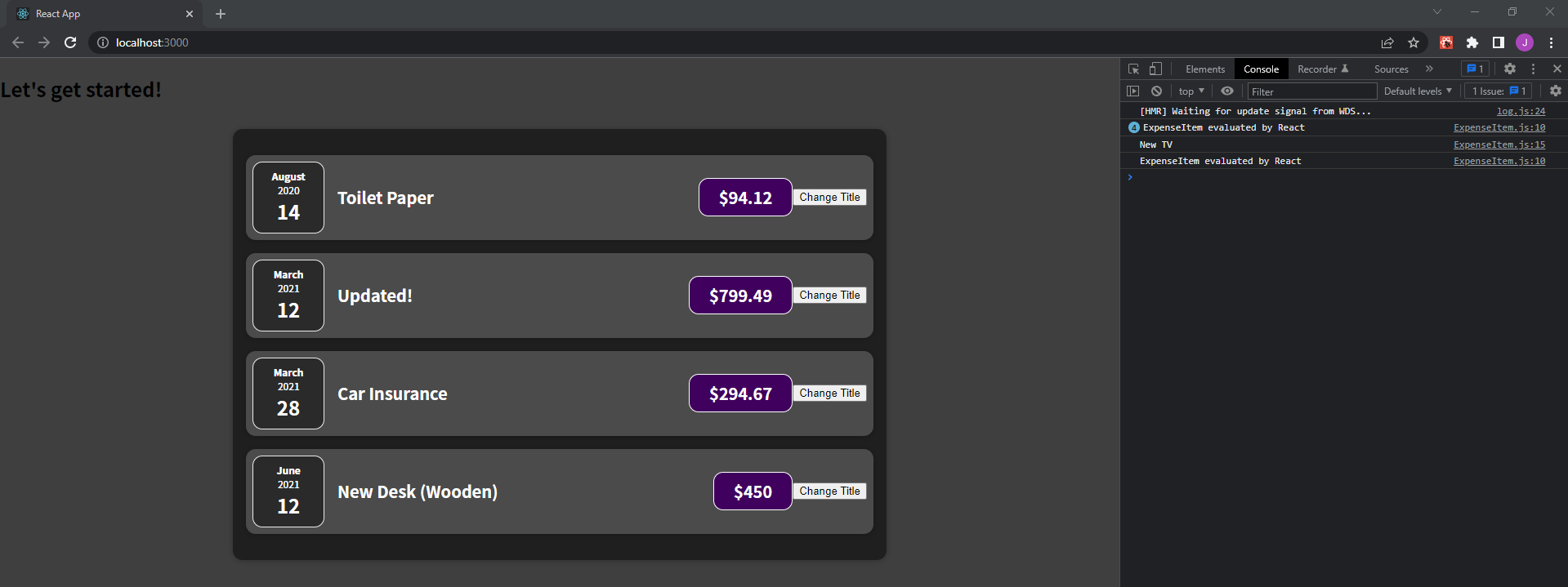The height and width of the screenshot is (587, 1568).
Task: Click the Change Title button for Car Insurance
Action: [x=829, y=393]
